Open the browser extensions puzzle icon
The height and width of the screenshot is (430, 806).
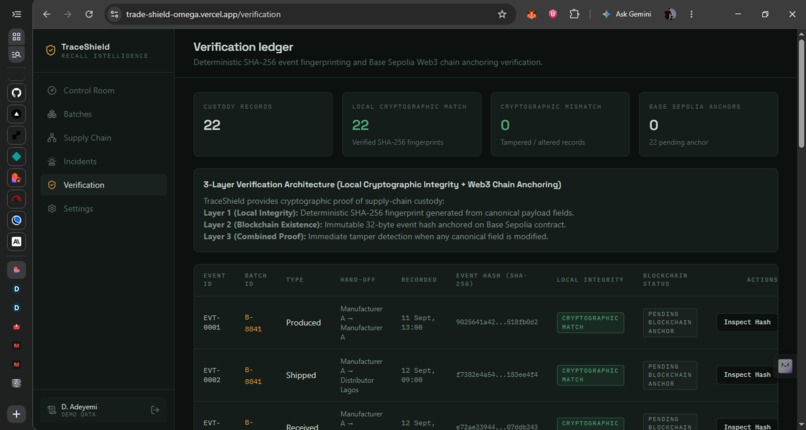pyautogui.click(x=574, y=14)
